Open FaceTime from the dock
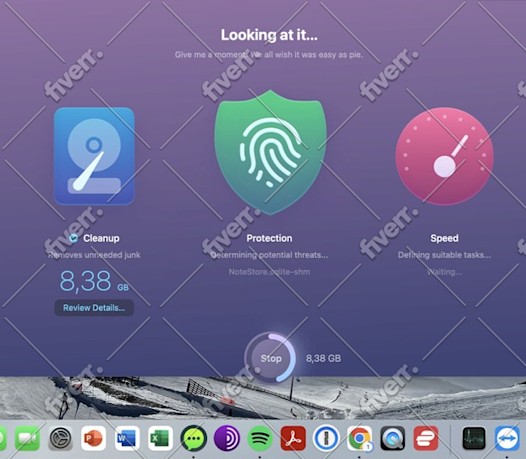Image resolution: width=526 pixels, height=459 pixels. (28, 438)
